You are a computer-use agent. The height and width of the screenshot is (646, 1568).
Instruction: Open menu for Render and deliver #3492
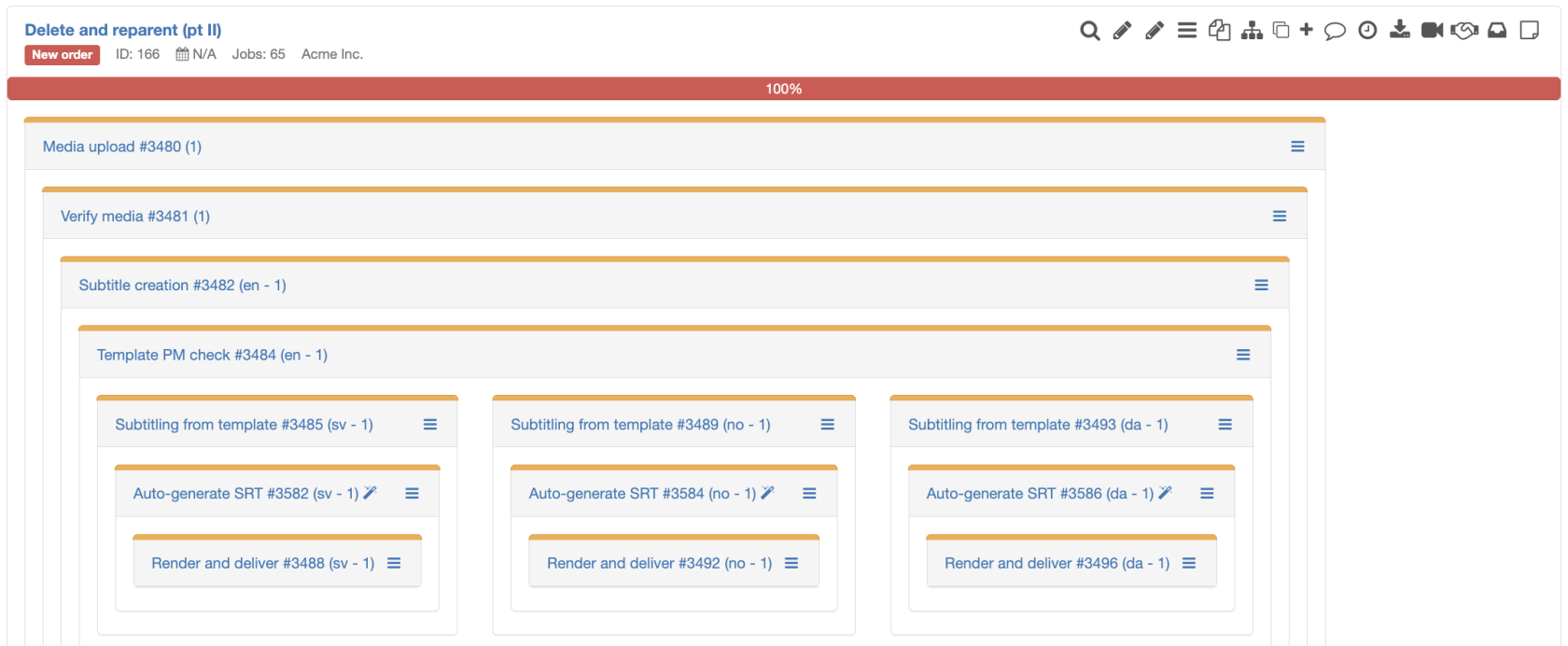(791, 564)
